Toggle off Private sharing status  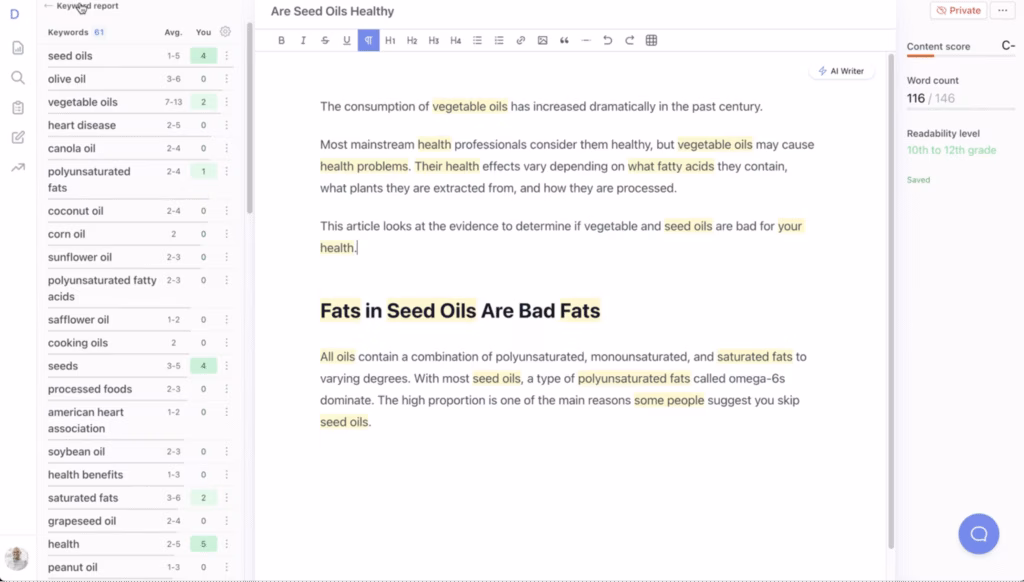pos(957,10)
